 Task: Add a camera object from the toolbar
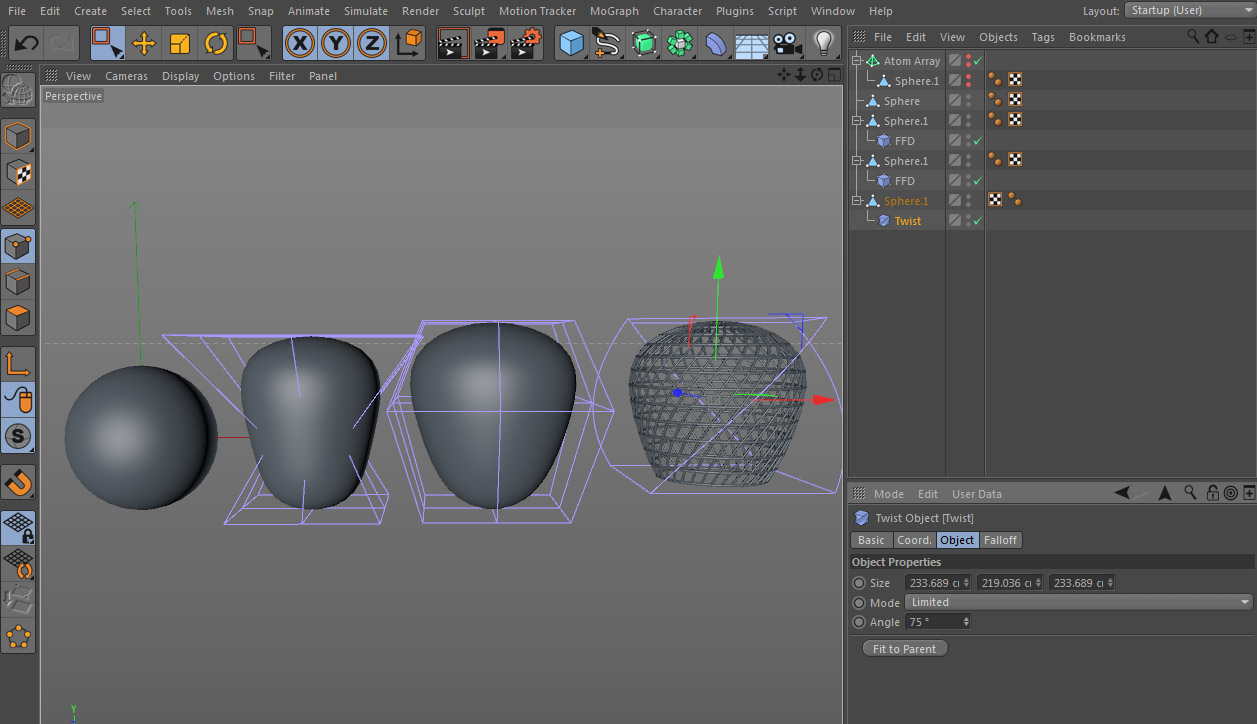pos(788,43)
